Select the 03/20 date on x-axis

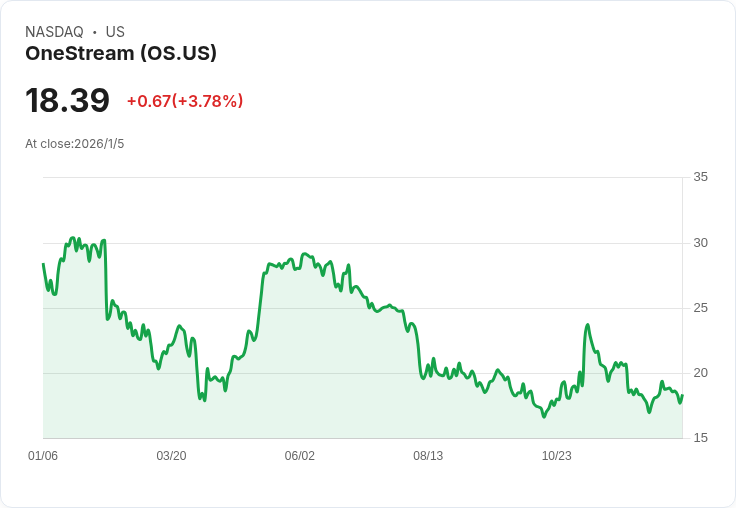[x=171, y=456]
